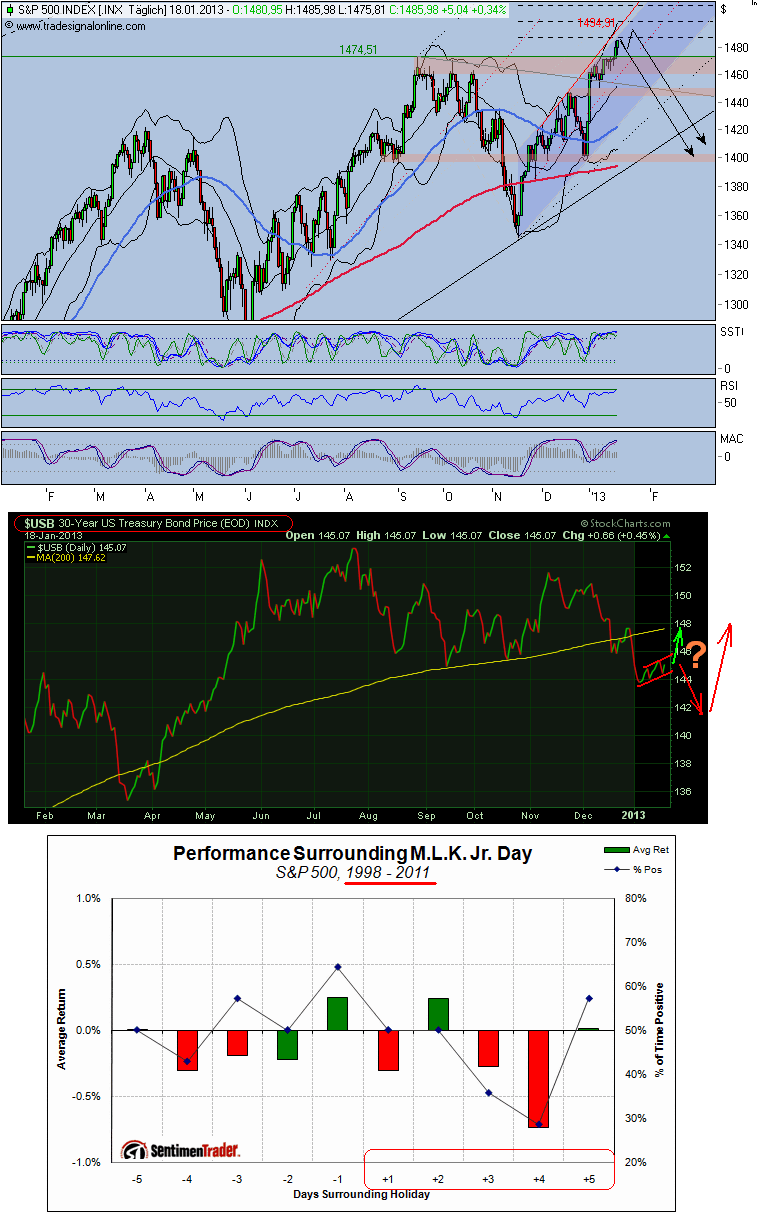
Task: Click the copyright StockCharts.com logo text
Action: coord(624,522)
